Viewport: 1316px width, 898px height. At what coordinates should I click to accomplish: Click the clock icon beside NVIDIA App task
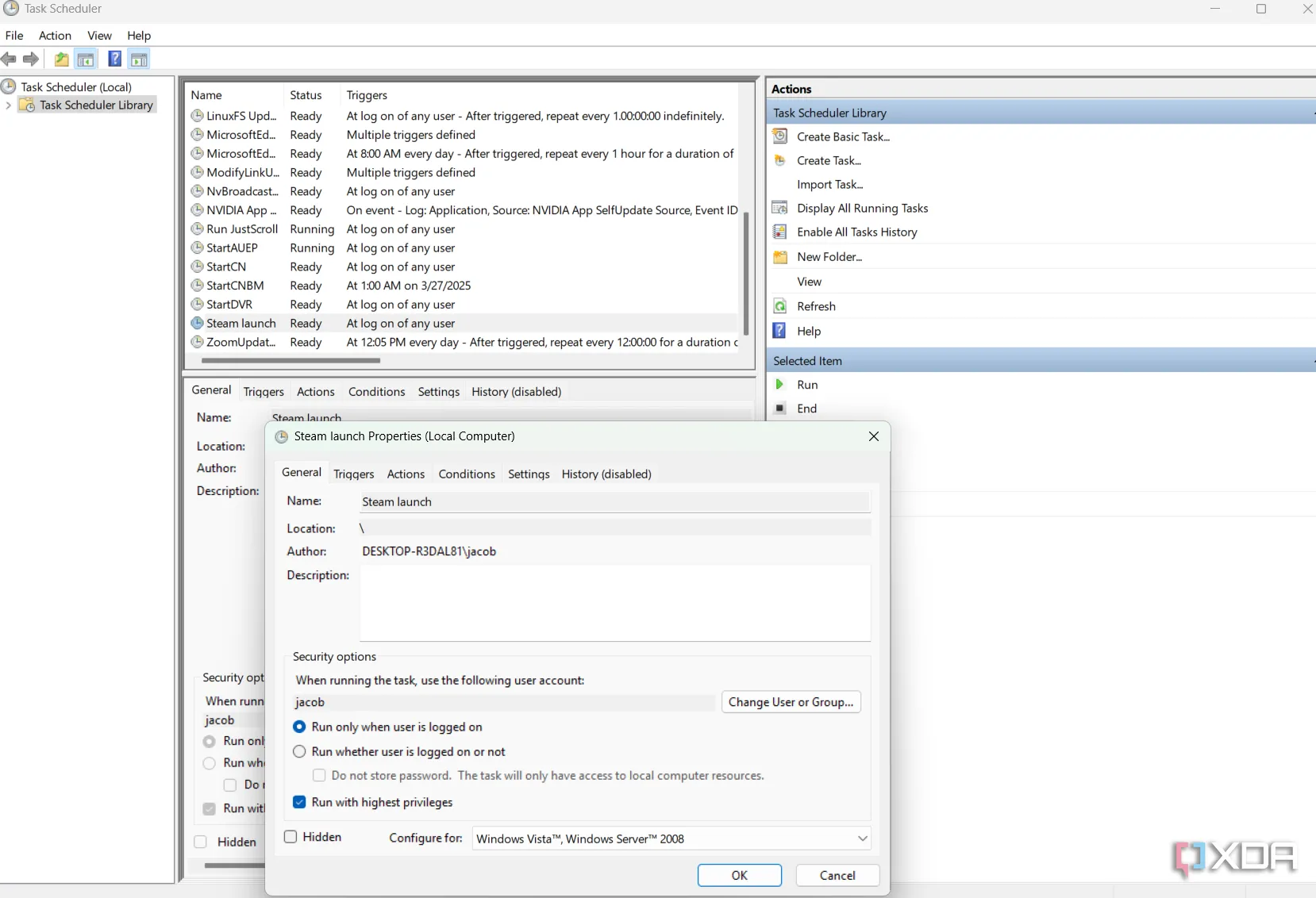click(198, 210)
